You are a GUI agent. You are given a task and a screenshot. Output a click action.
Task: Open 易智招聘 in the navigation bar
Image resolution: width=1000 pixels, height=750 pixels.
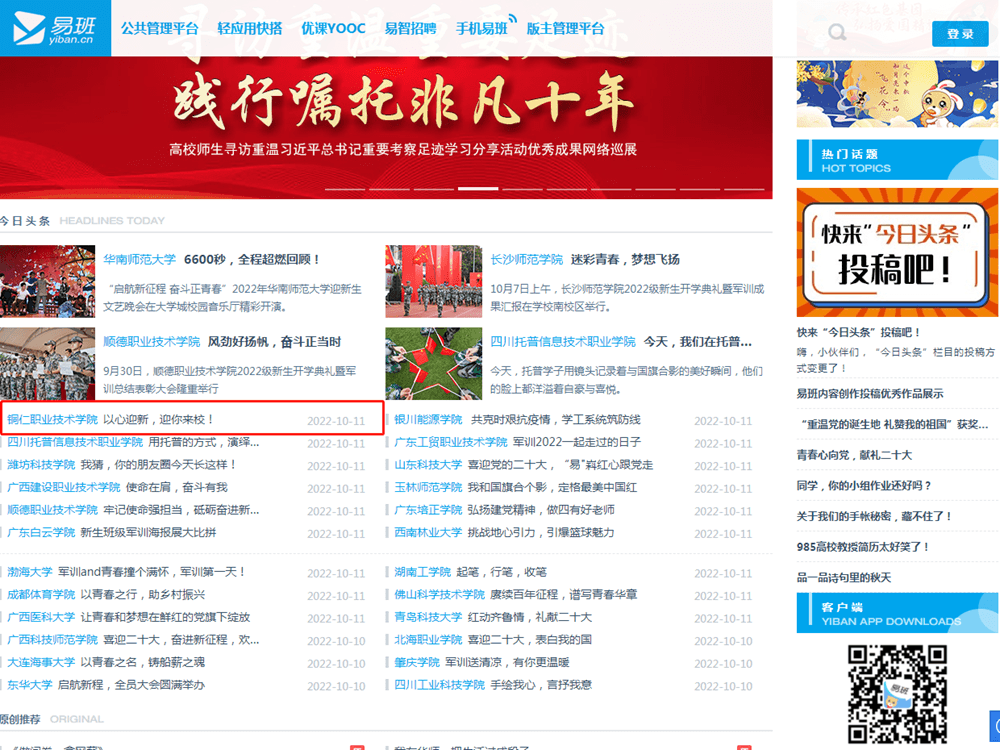(410, 29)
